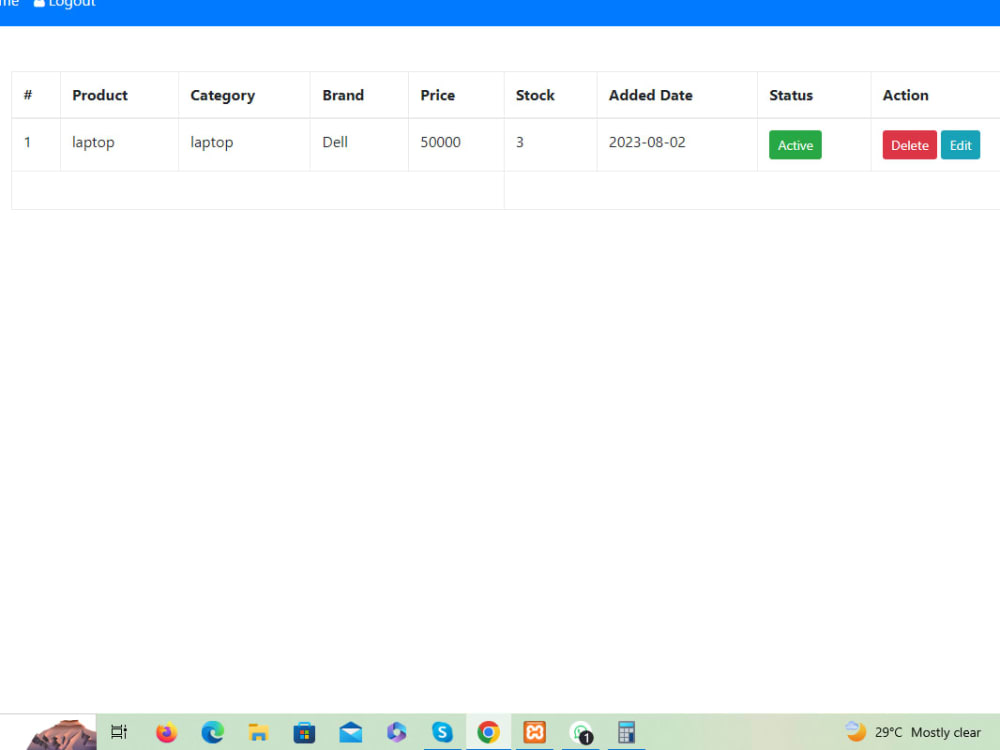Switch to Google Chrome taskbar icon

489,732
